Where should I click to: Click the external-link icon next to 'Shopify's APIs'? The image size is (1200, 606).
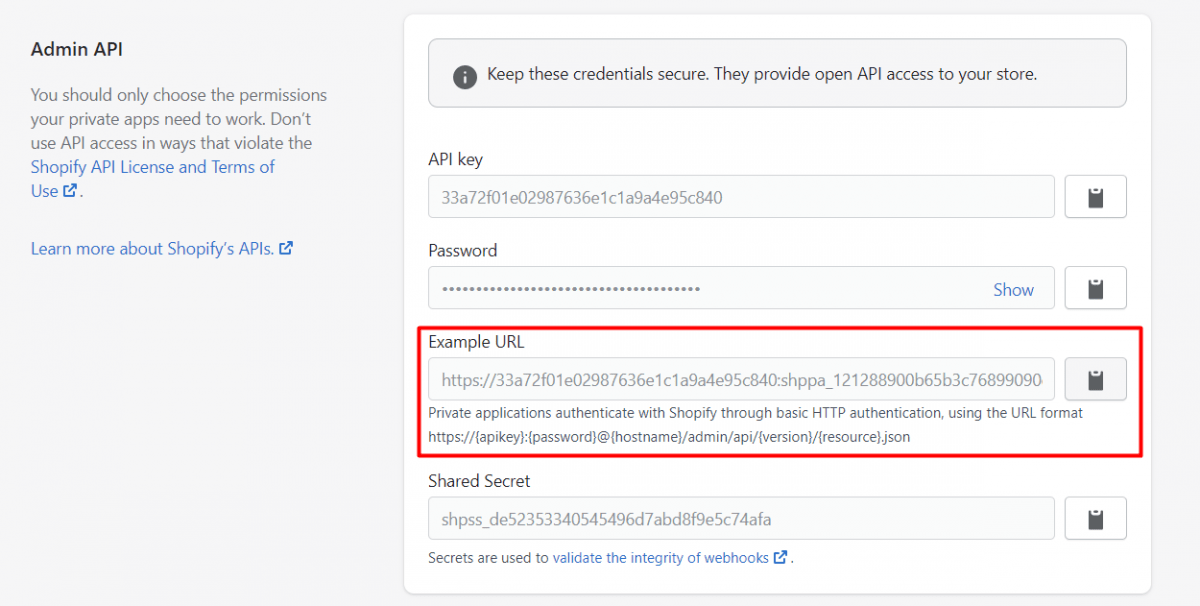click(286, 248)
